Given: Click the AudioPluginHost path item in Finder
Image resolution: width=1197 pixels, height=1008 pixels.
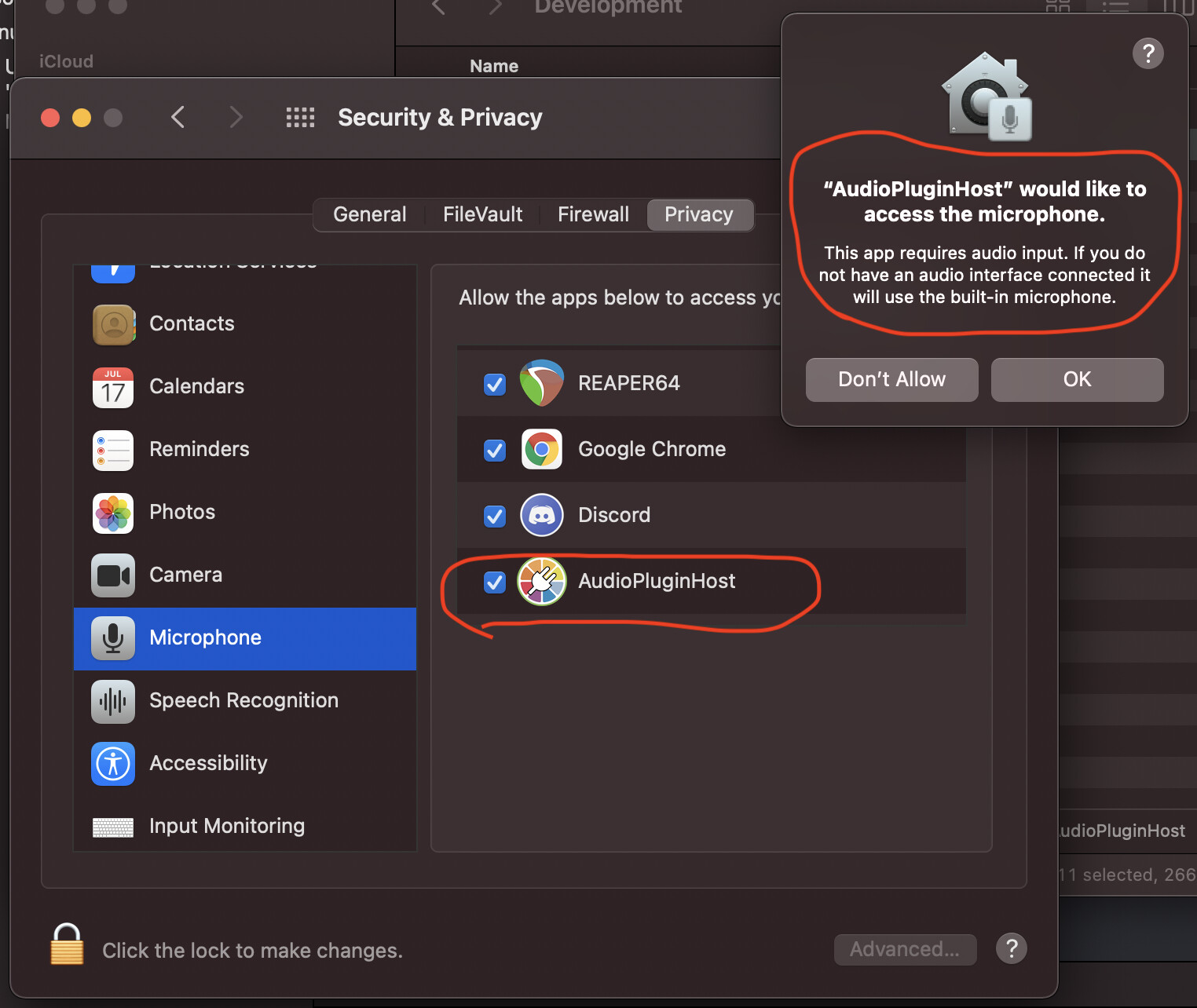Looking at the screenshot, I should pyautogui.click(x=1122, y=831).
